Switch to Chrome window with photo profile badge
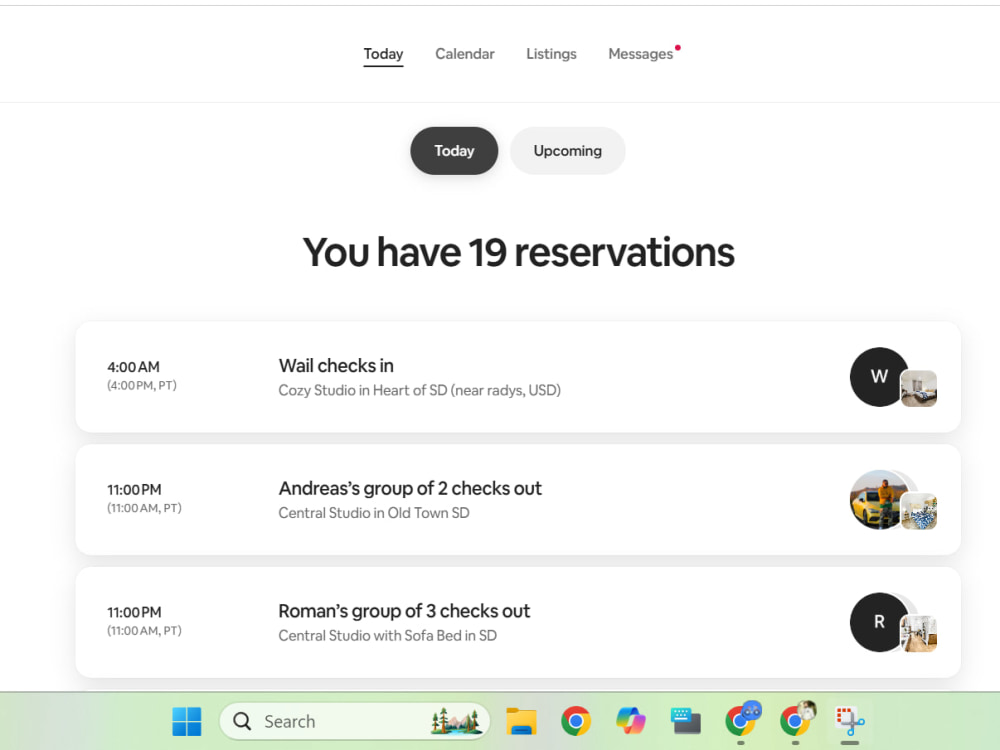The height and width of the screenshot is (750, 1000). click(x=797, y=719)
